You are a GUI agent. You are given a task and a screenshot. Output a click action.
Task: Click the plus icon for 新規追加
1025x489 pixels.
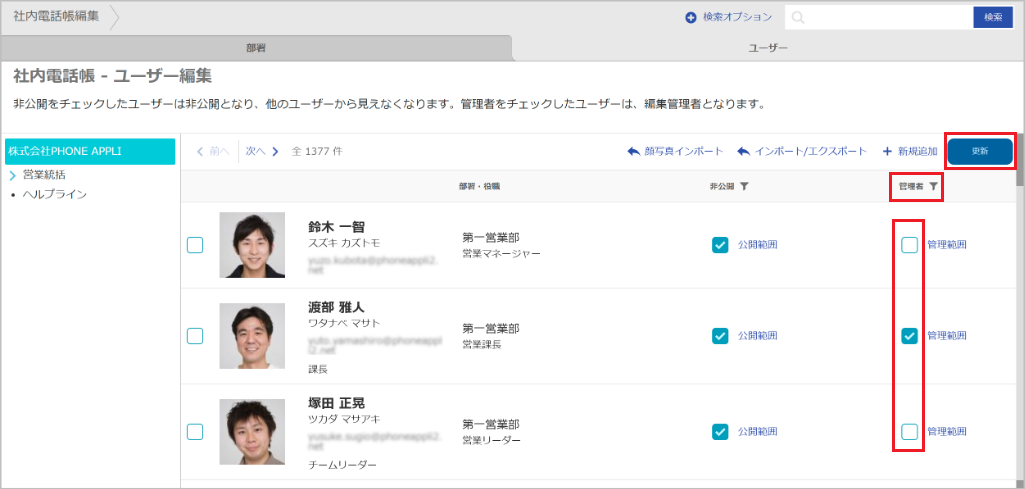click(x=887, y=152)
